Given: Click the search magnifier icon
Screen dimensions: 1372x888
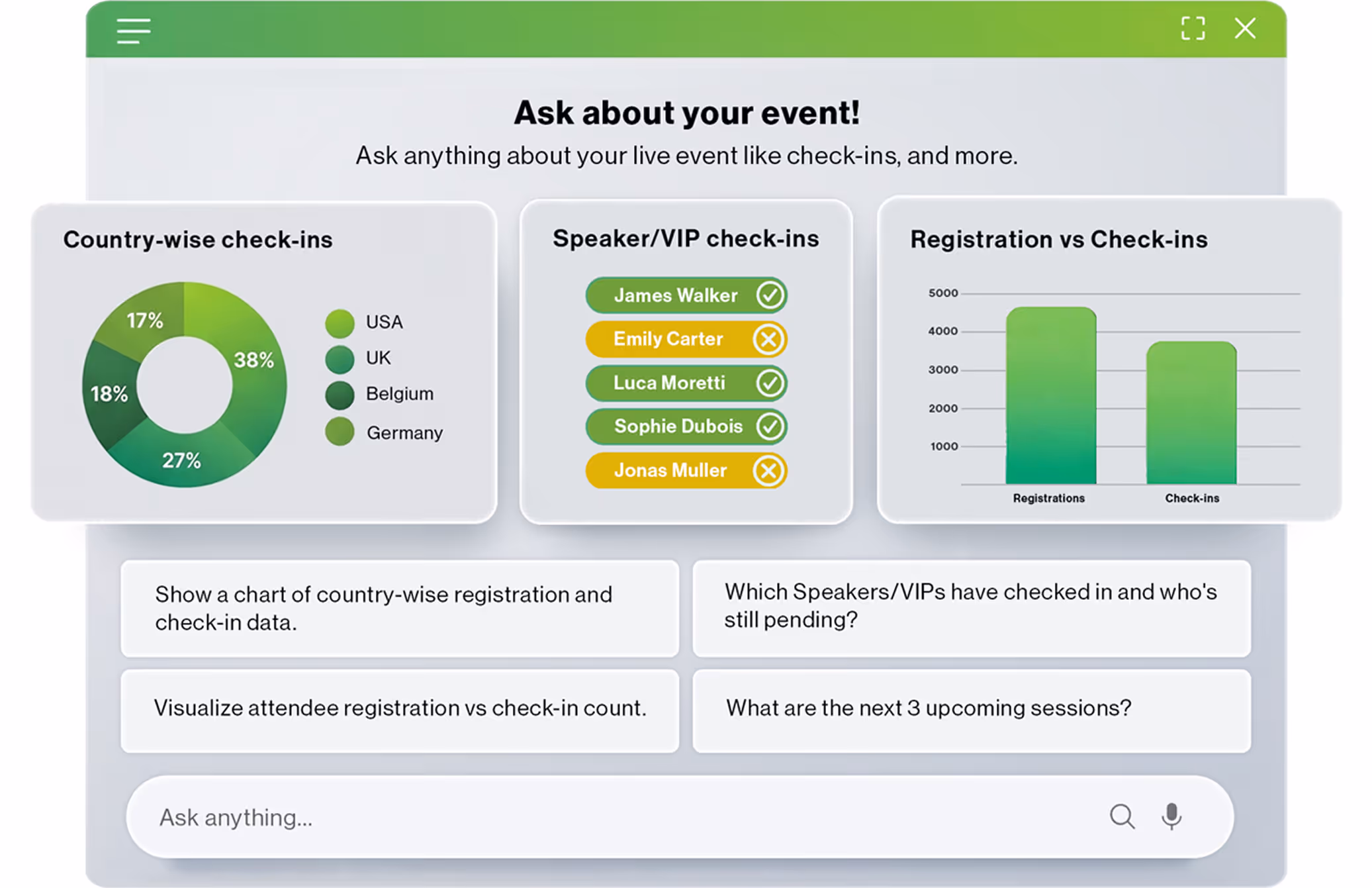Looking at the screenshot, I should pyautogui.click(x=1122, y=816).
